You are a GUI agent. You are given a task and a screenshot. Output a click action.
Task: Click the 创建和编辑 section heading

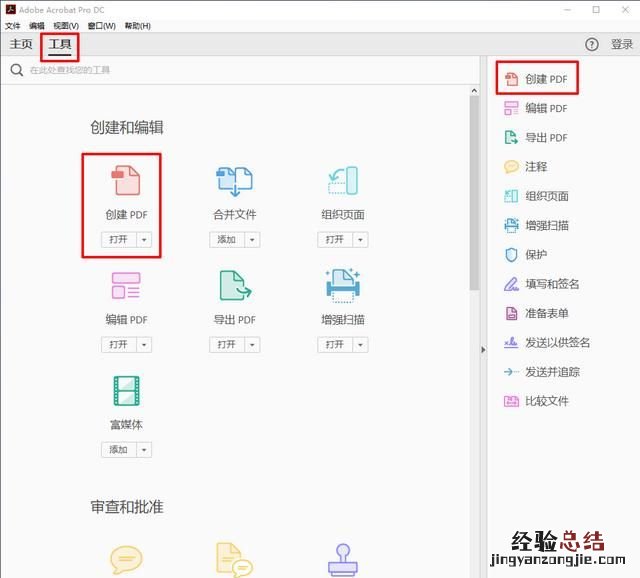pyautogui.click(x=127, y=127)
